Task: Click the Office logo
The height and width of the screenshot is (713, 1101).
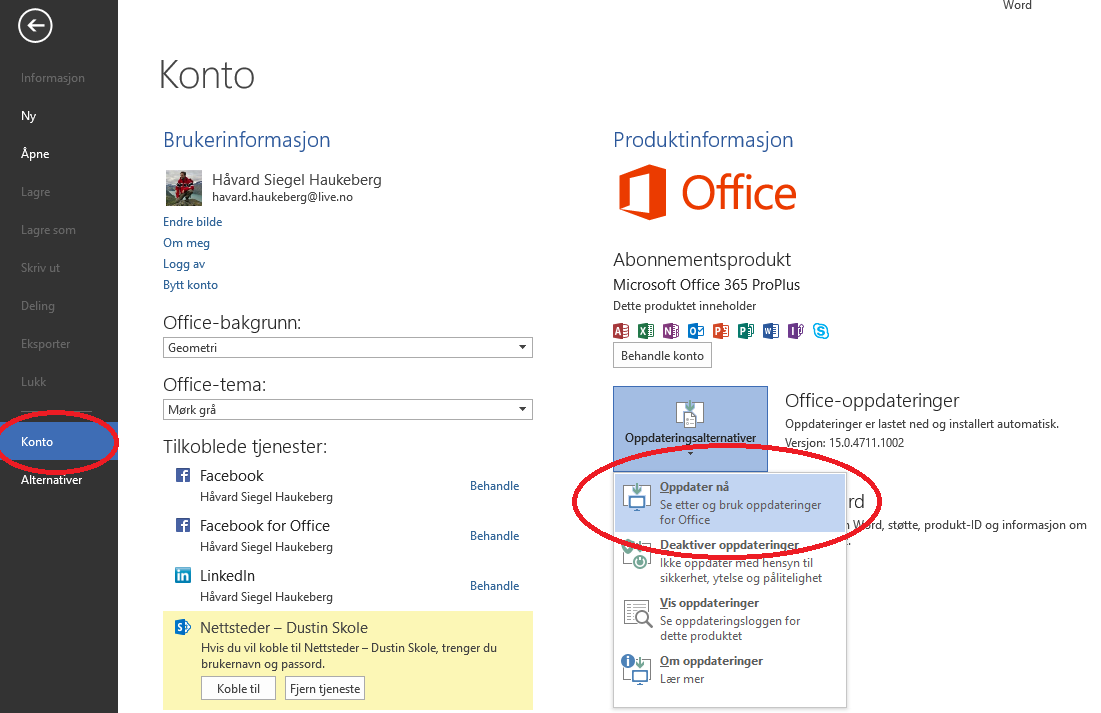Action: [x=707, y=193]
